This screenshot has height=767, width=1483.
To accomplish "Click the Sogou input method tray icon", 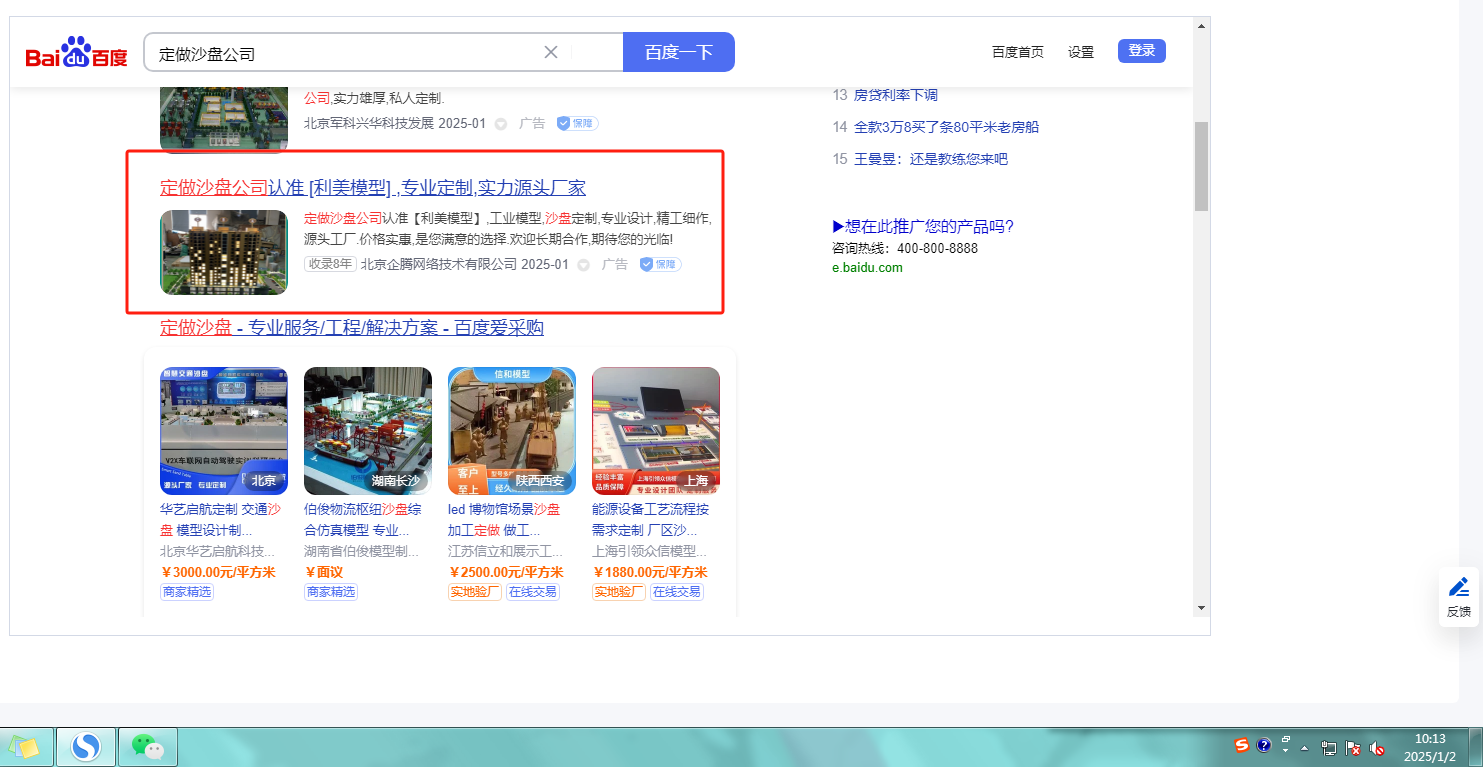I will point(1242,746).
